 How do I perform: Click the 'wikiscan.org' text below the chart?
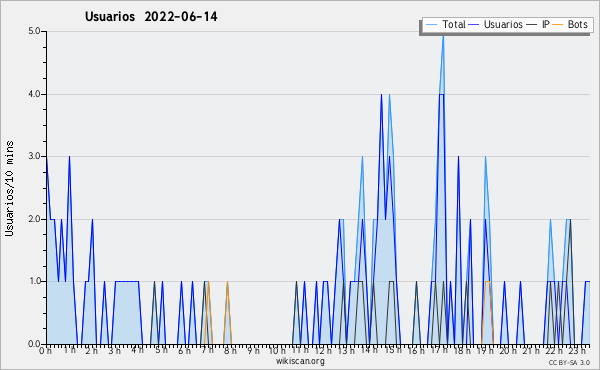tap(300, 361)
